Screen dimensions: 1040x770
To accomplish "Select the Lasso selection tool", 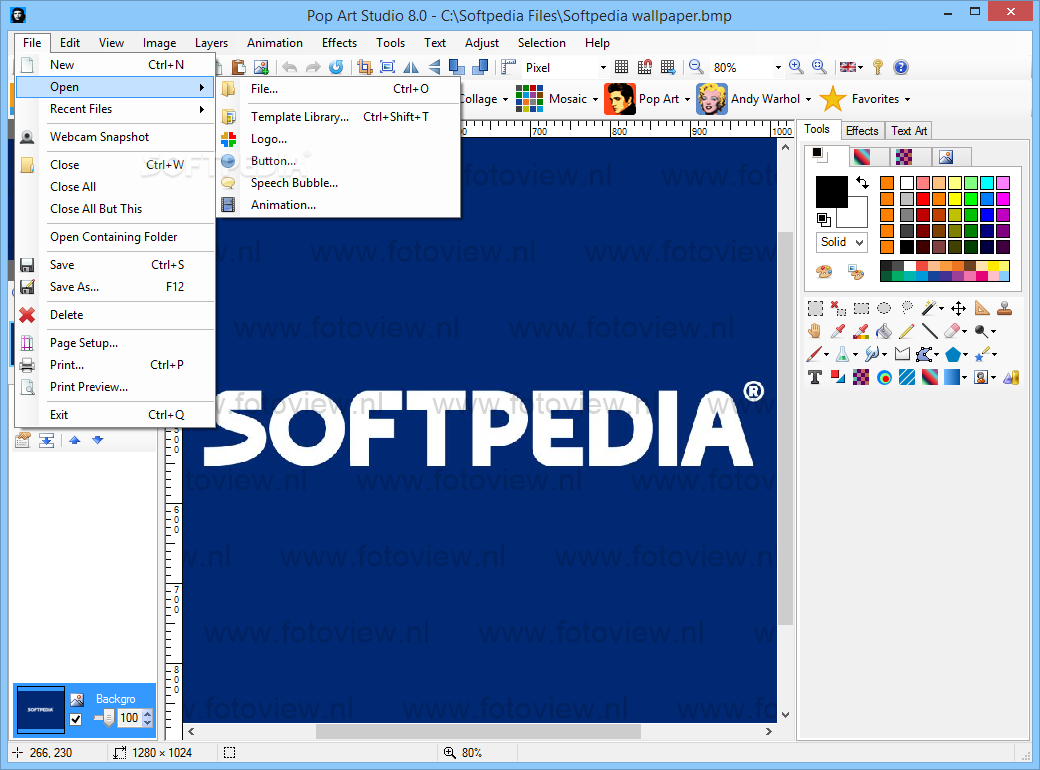I will click(x=907, y=308).
